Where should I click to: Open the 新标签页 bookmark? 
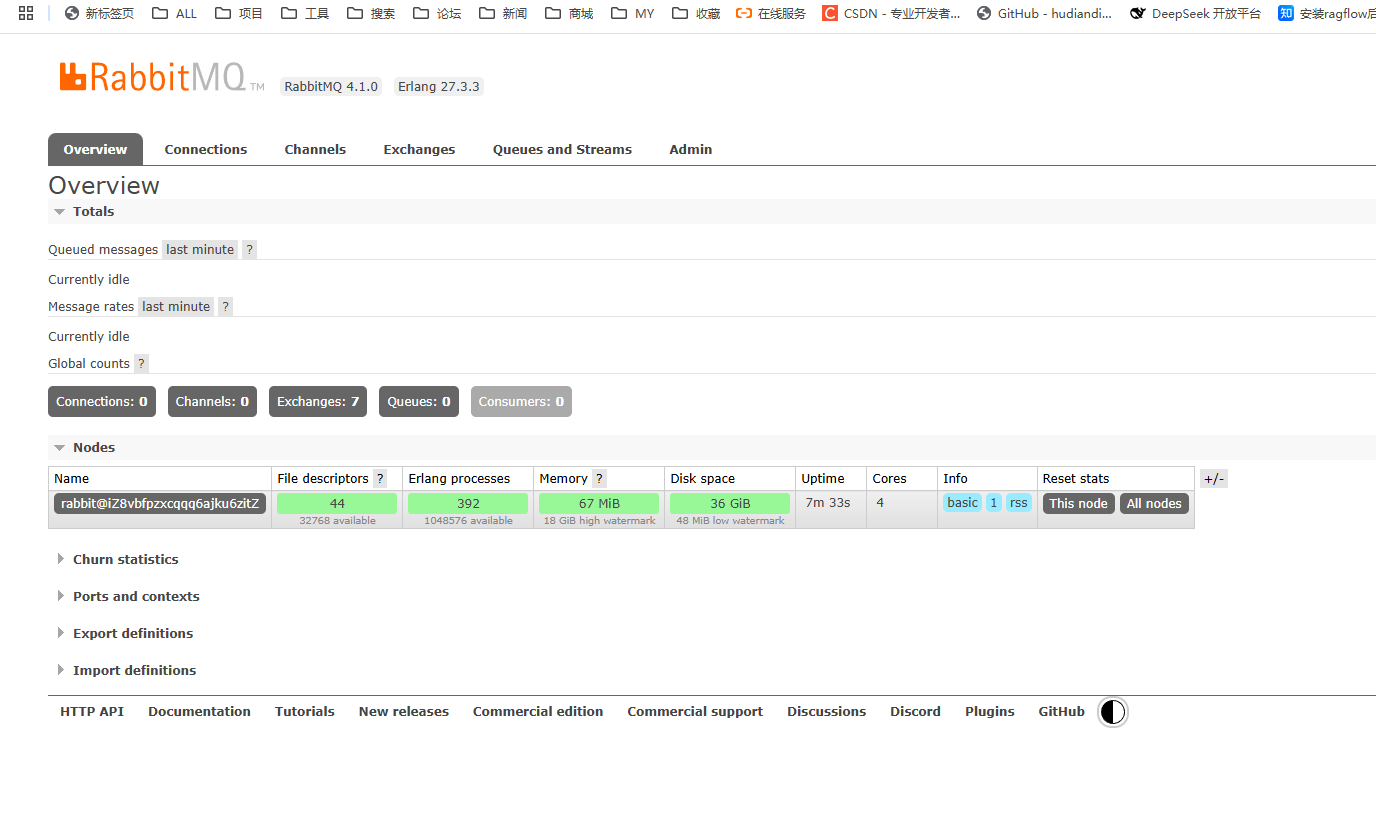[x=99, y=13]
